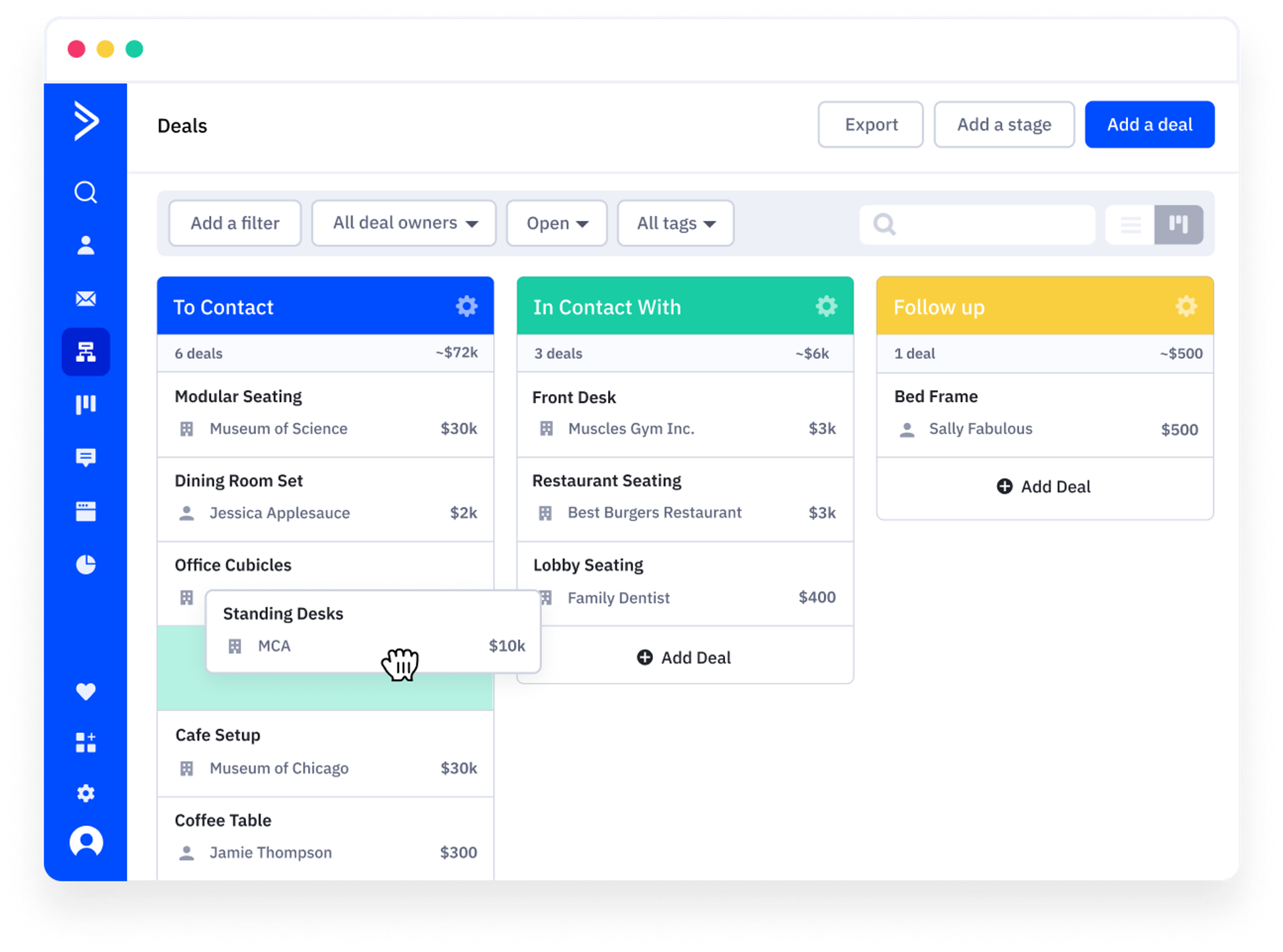Image resolution: width=1283 pixels, height=952 pixels.
Task: Select the Conversations chat icon
Action: 86,458
